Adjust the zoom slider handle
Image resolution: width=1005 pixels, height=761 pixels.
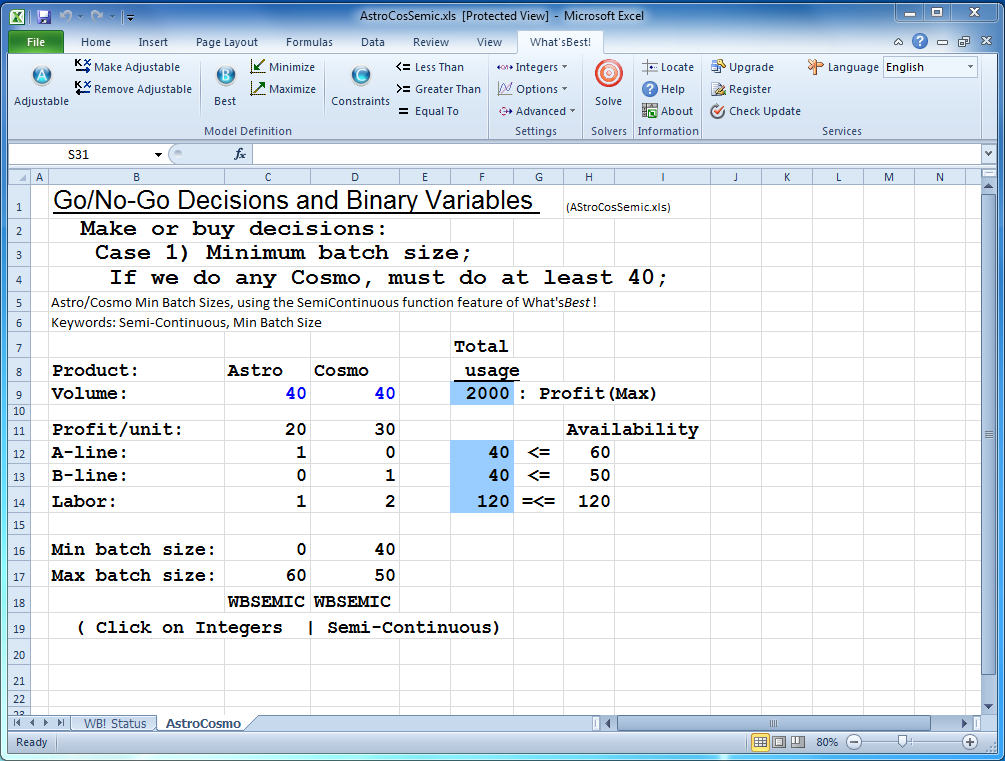(x=903, y=742)
